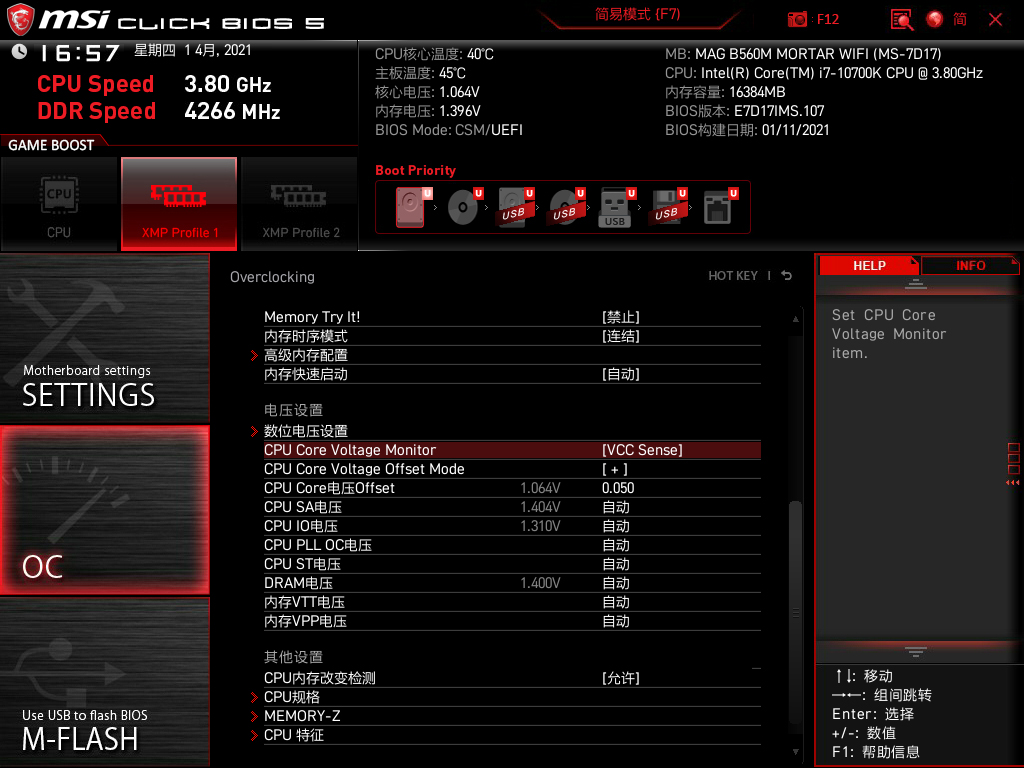Click the Boot Priority heading
Screen dimensions: 1024x768
click(415, 170)
